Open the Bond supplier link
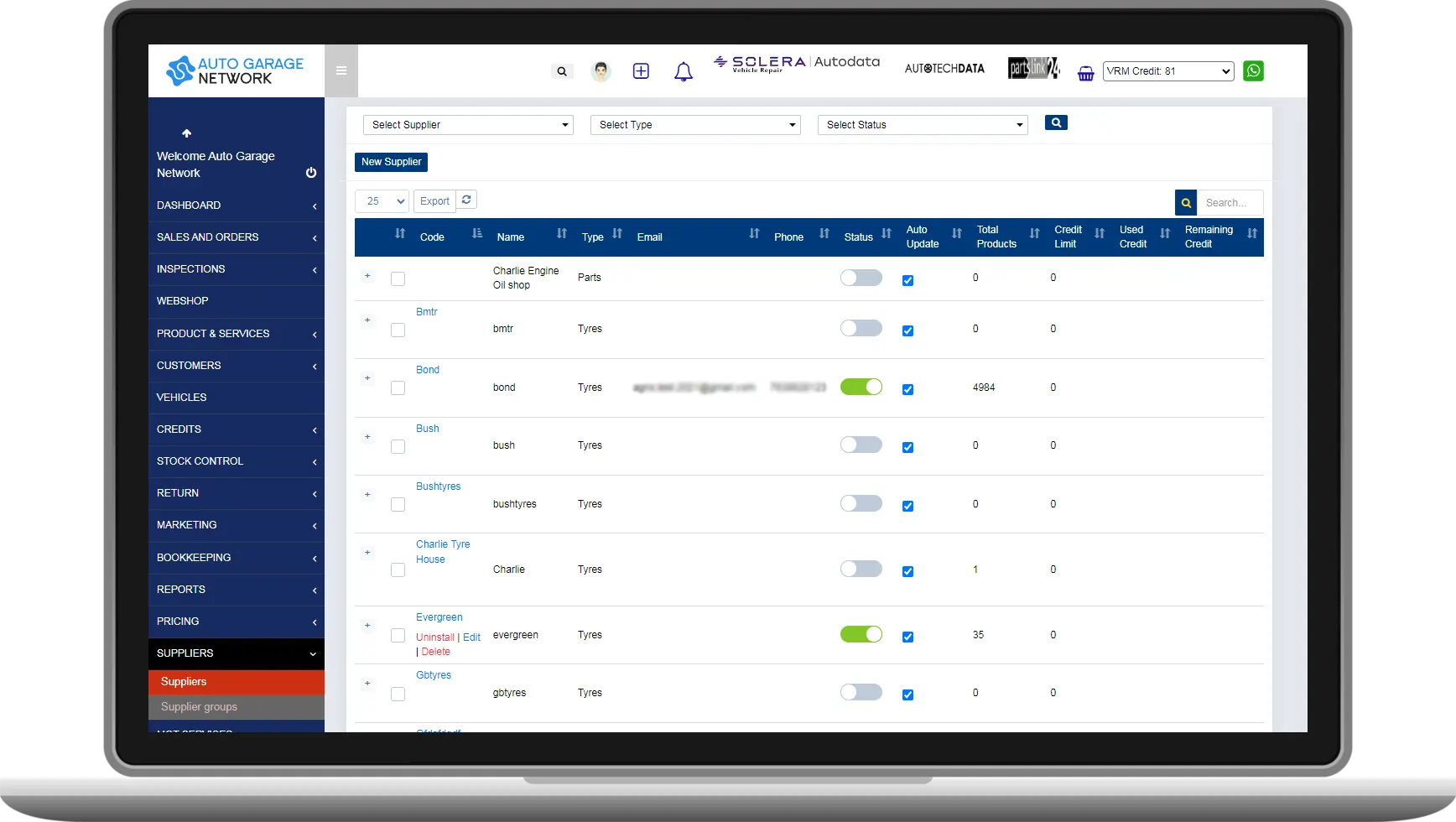Image resolution: width=1456 pixels, height=822 pixels. pos(428,369)
